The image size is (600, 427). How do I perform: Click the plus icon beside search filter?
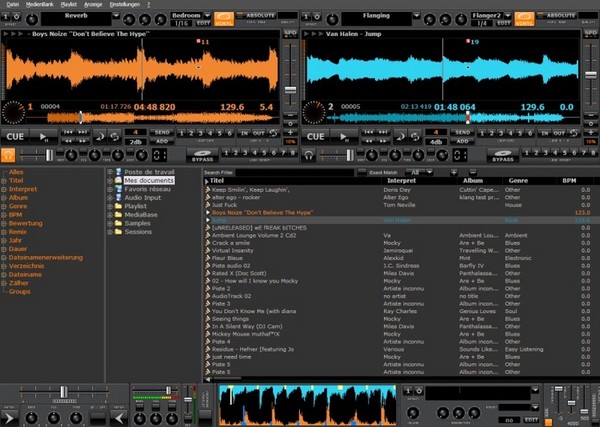(x=454, y=172)
